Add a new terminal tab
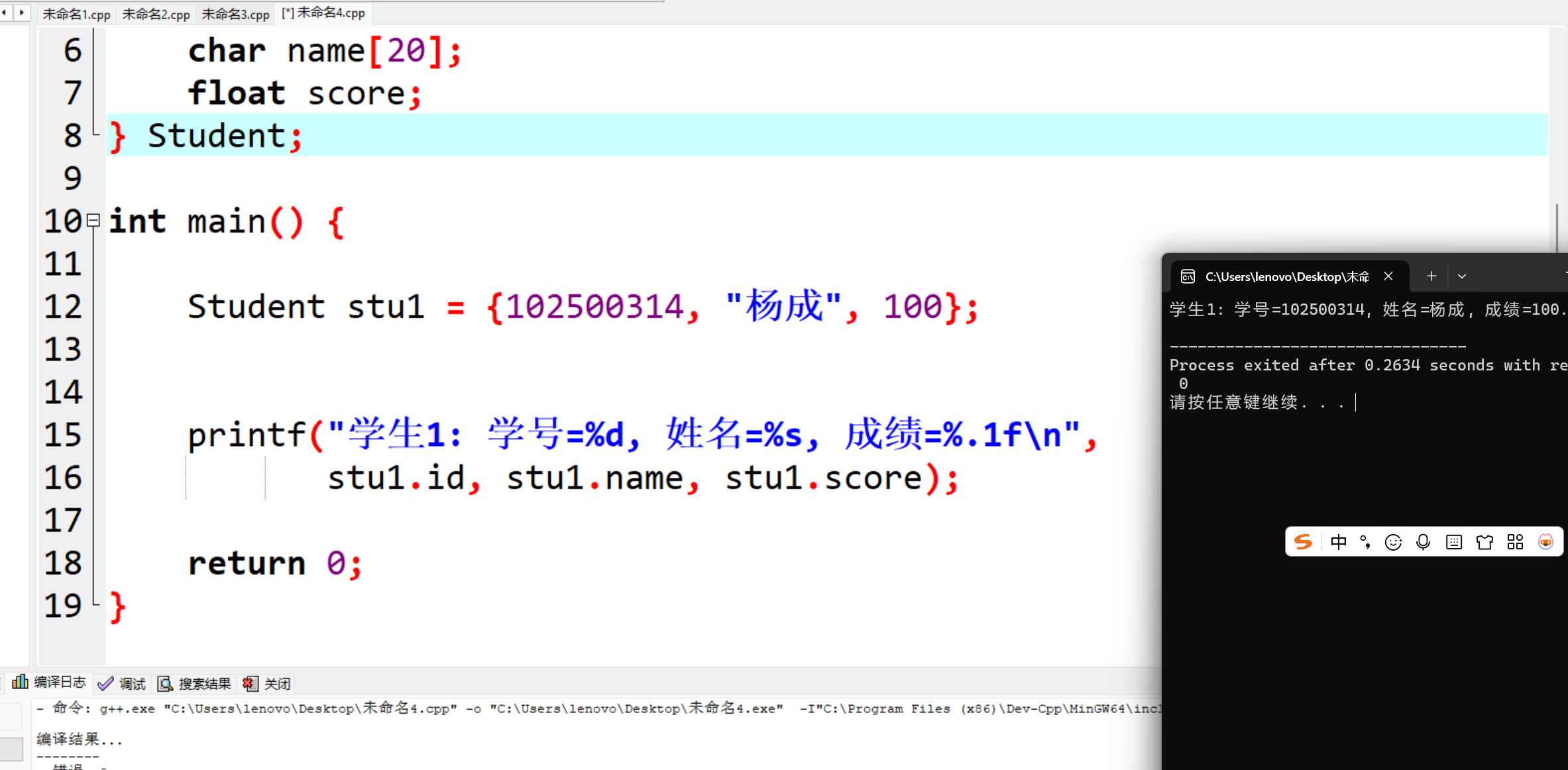Screen dimensions: 1568x770 [1431, 276]
